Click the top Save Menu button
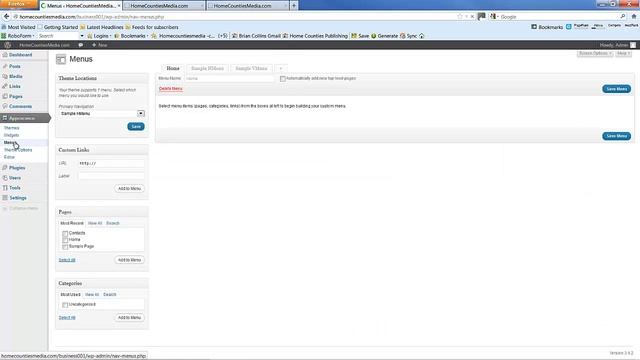Viewport: 640px width, 360px height. [616, 89]
